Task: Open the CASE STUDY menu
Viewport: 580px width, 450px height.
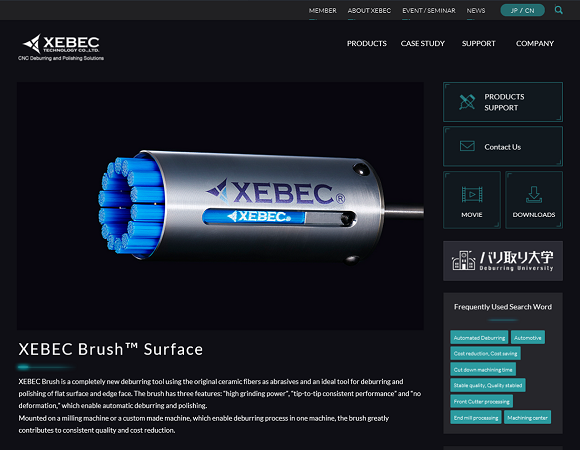Action: point(422,44)
